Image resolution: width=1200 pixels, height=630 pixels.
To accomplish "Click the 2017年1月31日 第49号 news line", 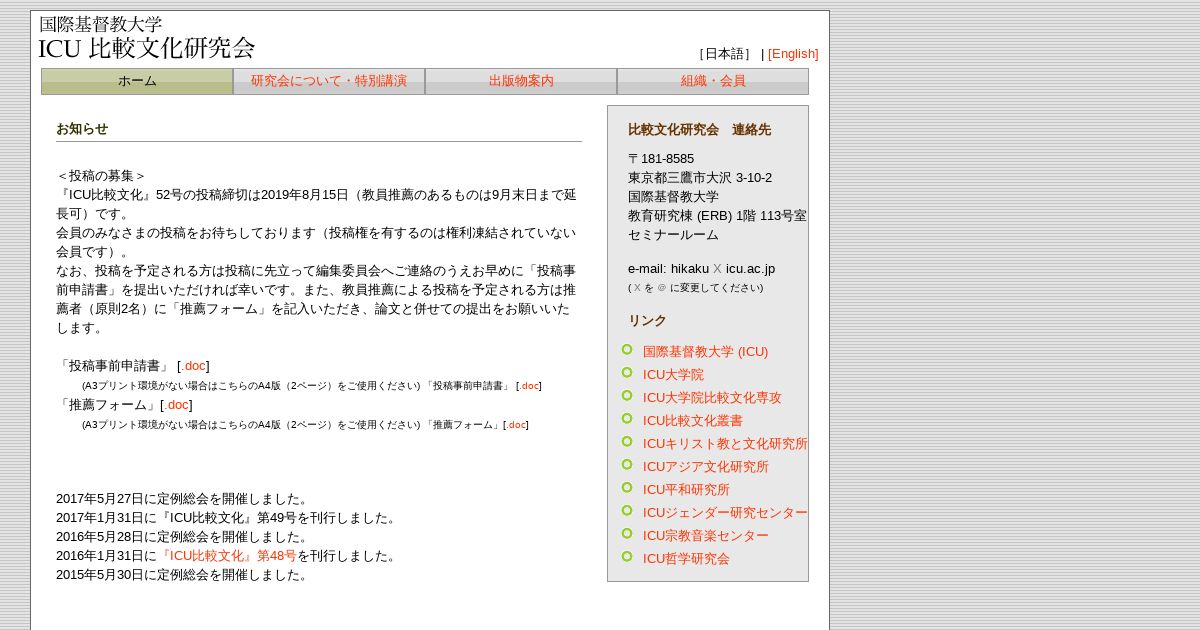I will click(x=228, y=518).
